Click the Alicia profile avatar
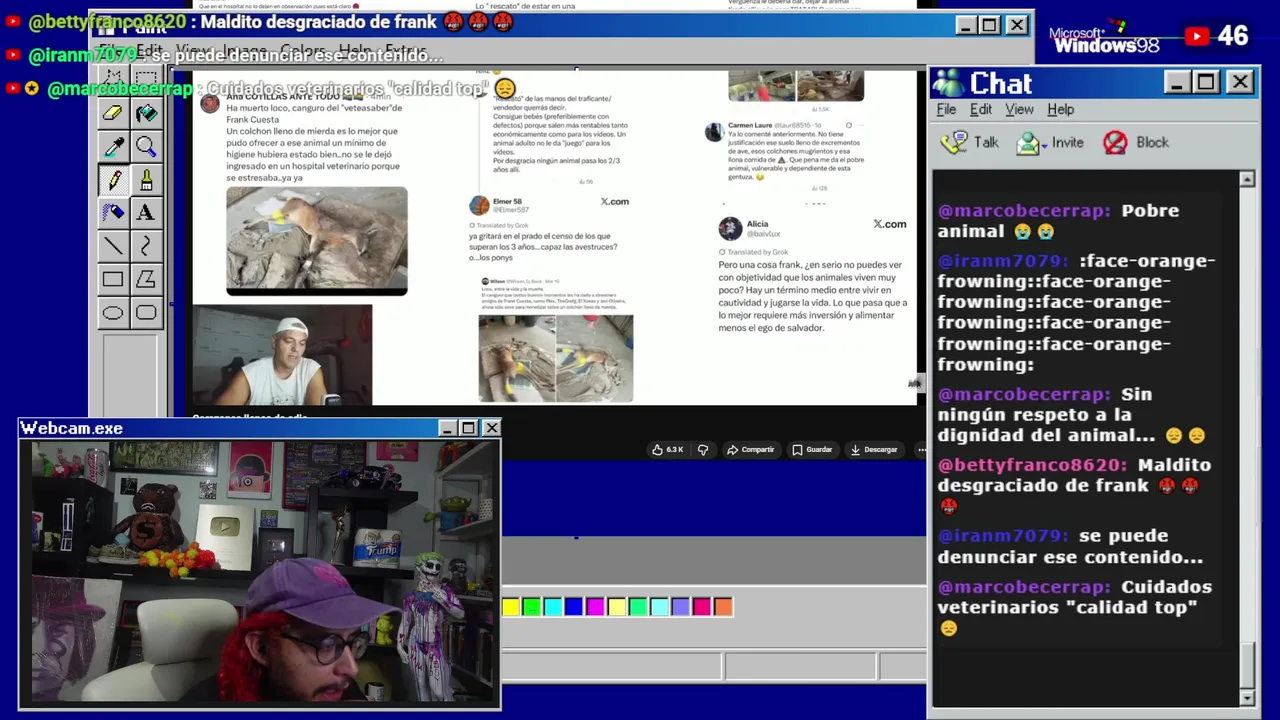The image size is (1280, 720). [x=730, y=229]
